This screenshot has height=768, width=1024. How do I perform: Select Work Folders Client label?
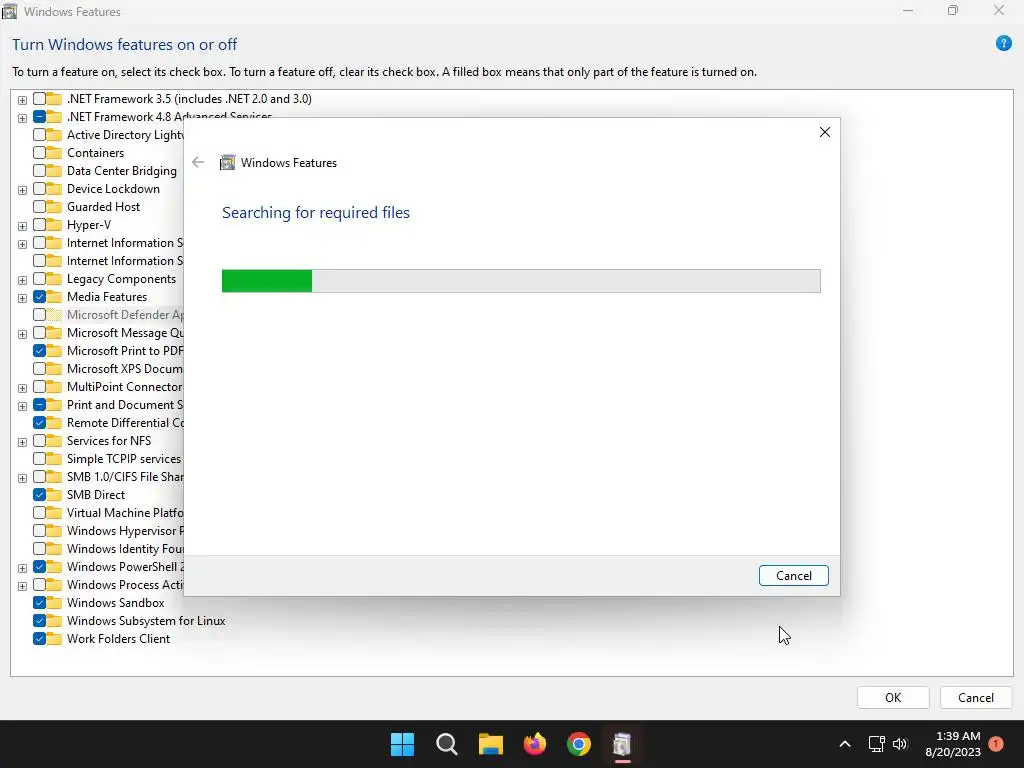(118, 639)
